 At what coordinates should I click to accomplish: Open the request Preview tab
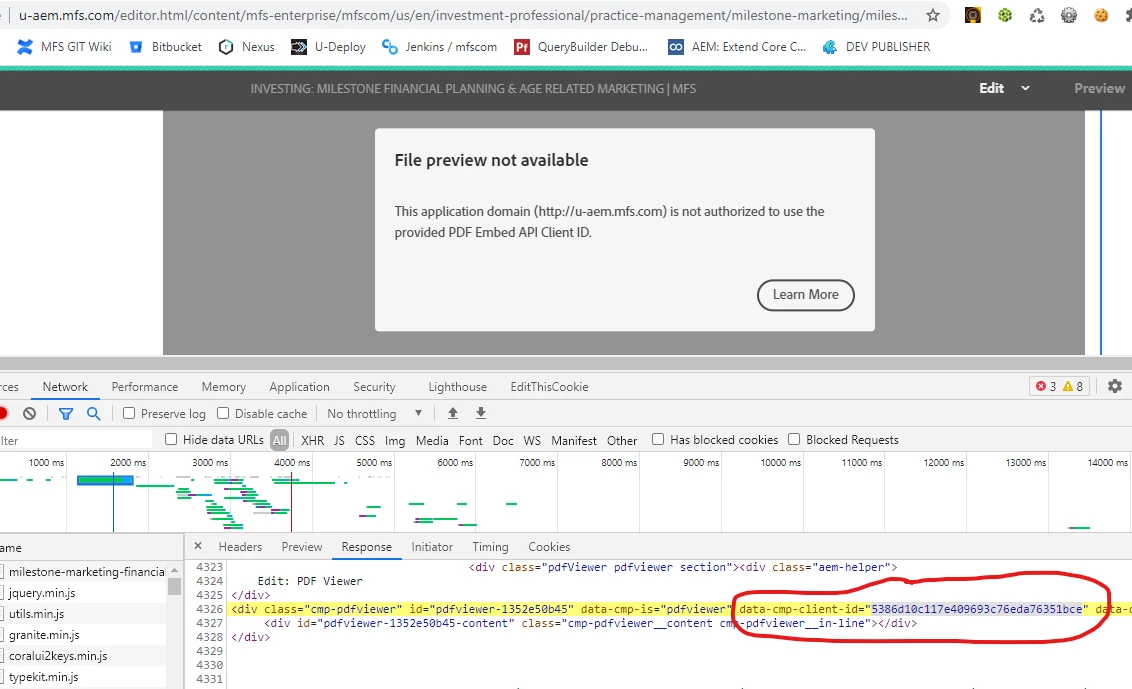click(x=302, y=547)
